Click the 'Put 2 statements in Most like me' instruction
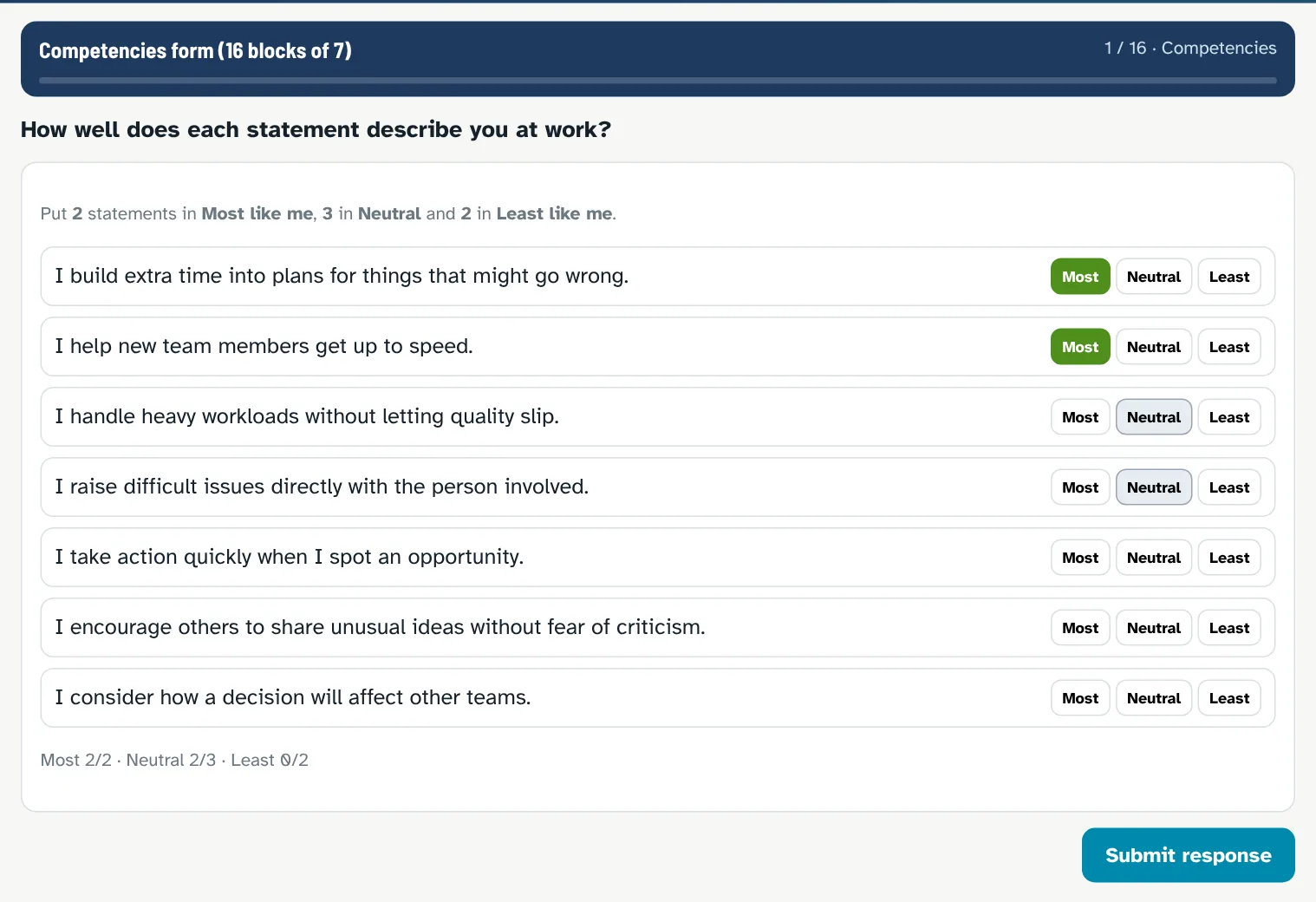This screenshot has width=1316, height=902. [329, 213]
